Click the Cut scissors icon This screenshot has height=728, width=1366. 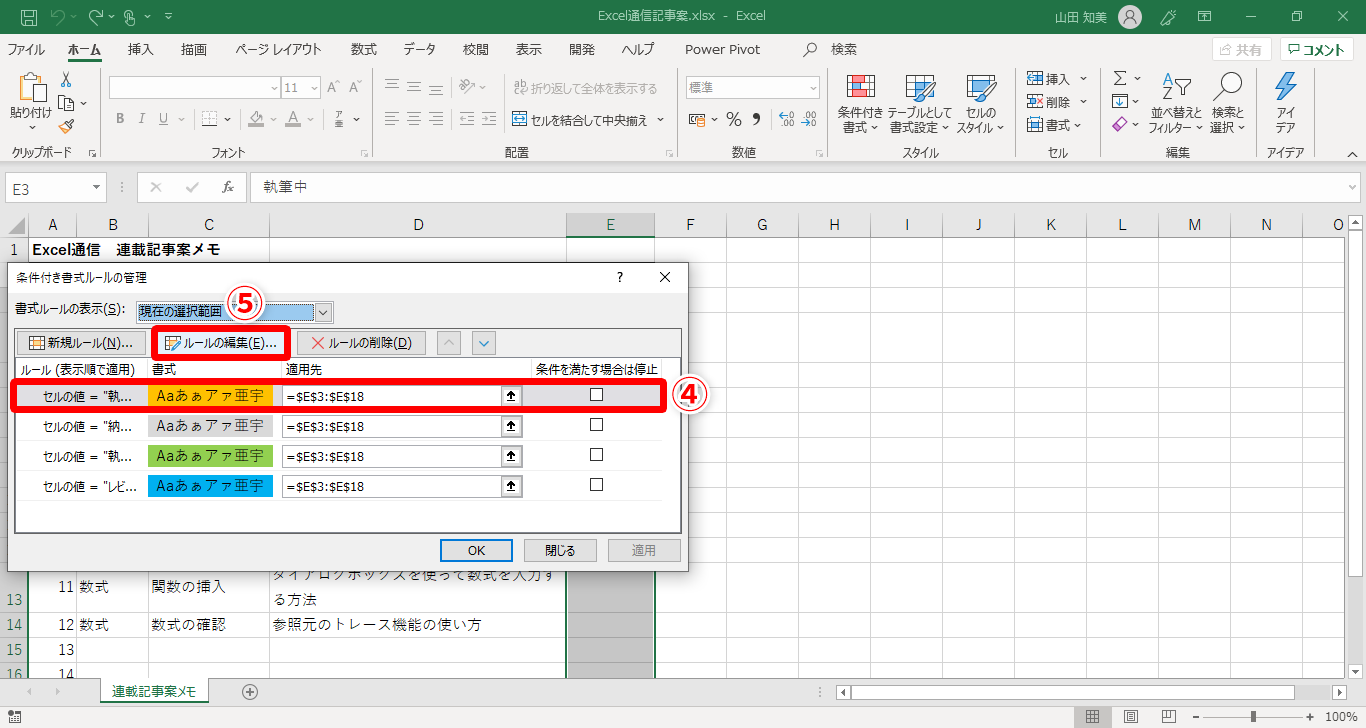click(x=66, y=80)
